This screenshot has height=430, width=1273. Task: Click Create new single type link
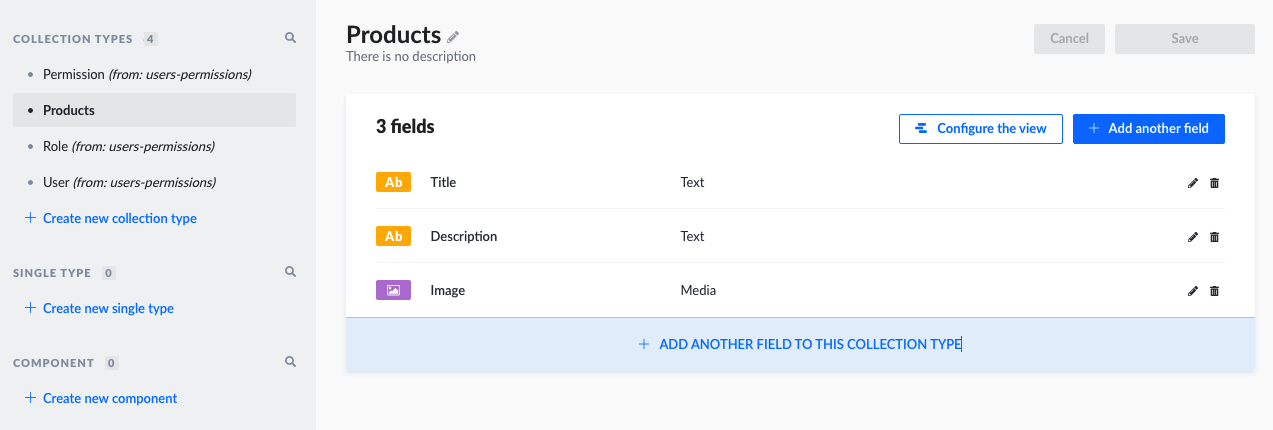point(108,308)
